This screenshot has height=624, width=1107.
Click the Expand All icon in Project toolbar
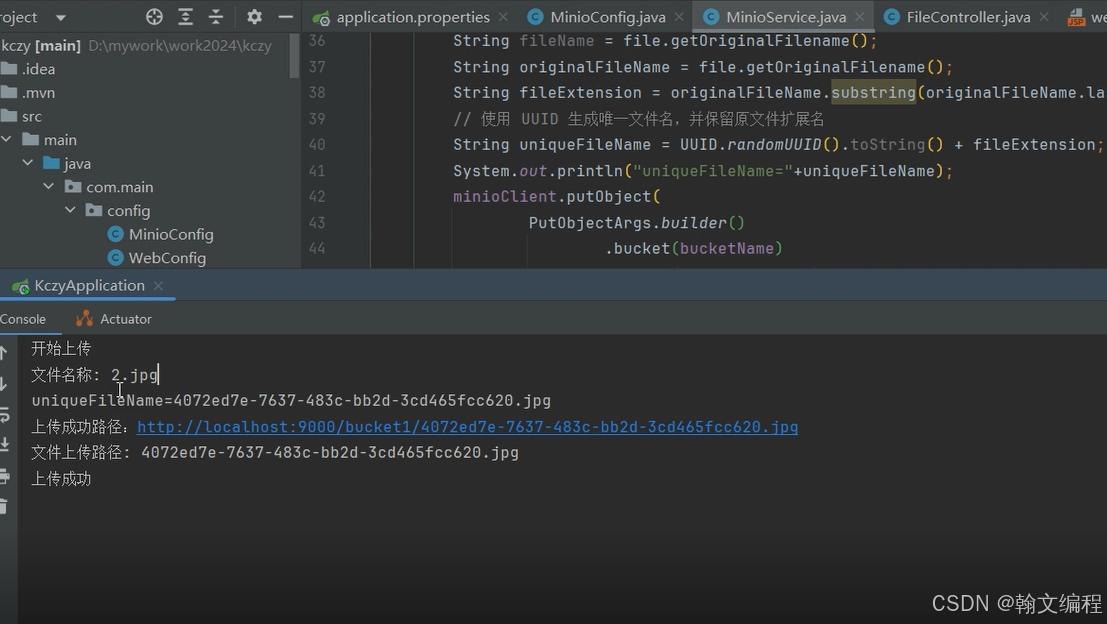[x=185, y=17]
